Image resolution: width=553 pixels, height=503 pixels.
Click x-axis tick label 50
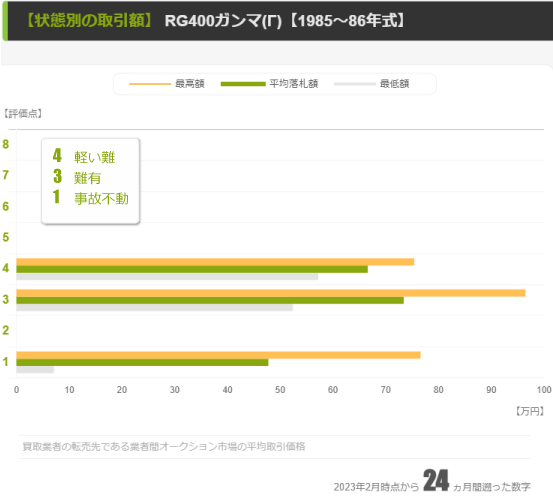coord(280,390)
